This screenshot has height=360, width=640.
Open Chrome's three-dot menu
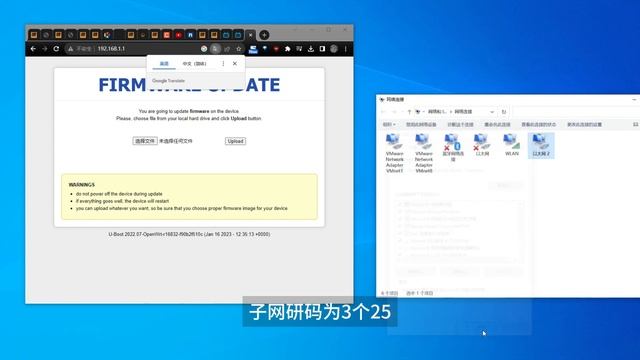345,49
